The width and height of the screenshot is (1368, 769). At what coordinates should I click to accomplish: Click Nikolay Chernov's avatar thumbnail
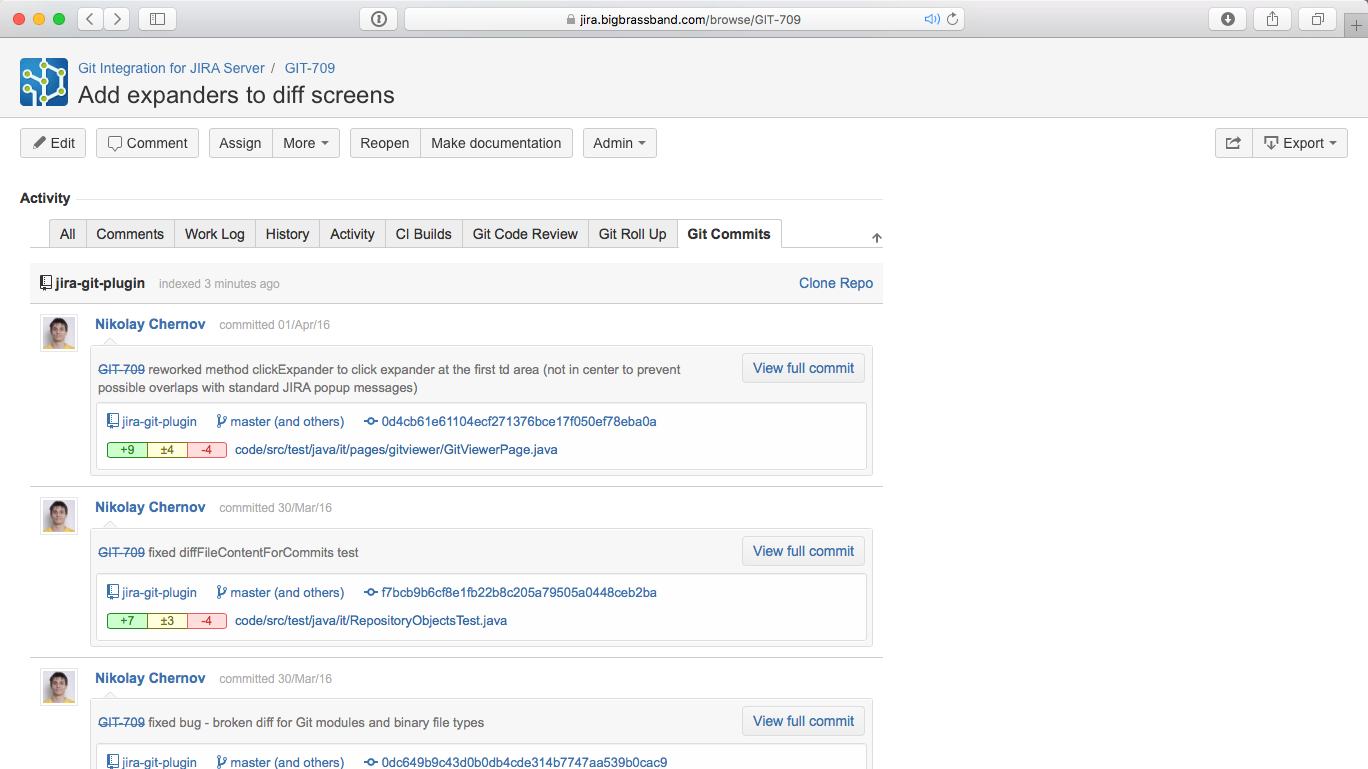point(58,332)
